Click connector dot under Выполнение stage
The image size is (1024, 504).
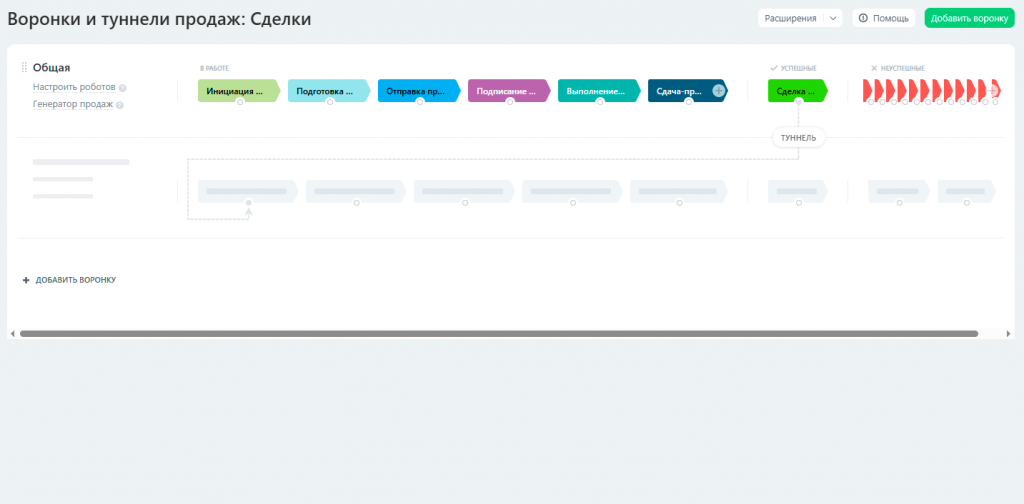[600, 102]
